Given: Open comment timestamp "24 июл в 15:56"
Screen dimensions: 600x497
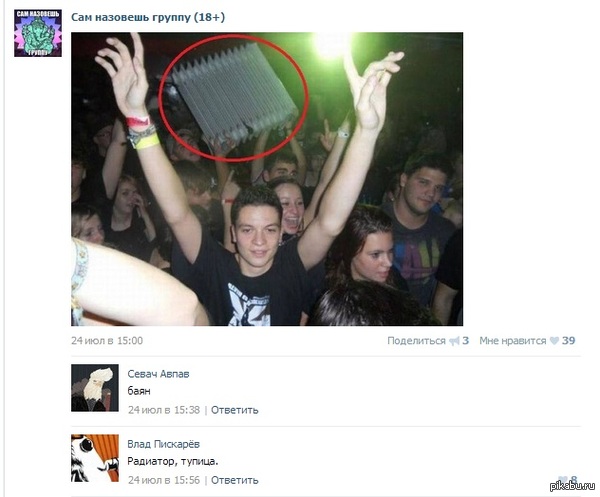Looking at the screenshot, I should click(164, 480).
